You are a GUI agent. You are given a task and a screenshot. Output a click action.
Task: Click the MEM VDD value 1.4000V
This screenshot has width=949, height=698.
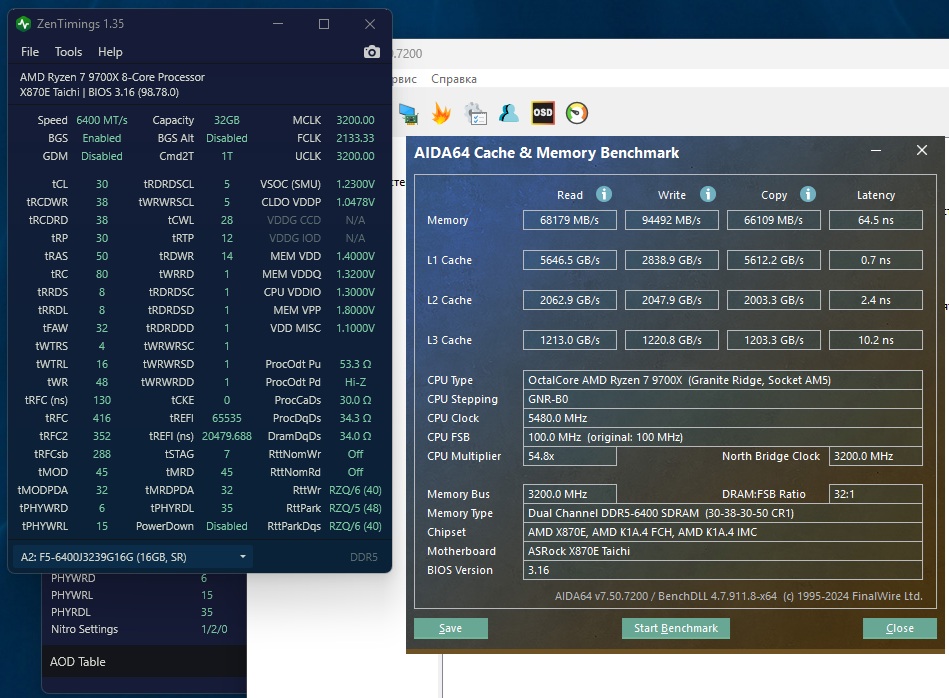tap(355, 256)
